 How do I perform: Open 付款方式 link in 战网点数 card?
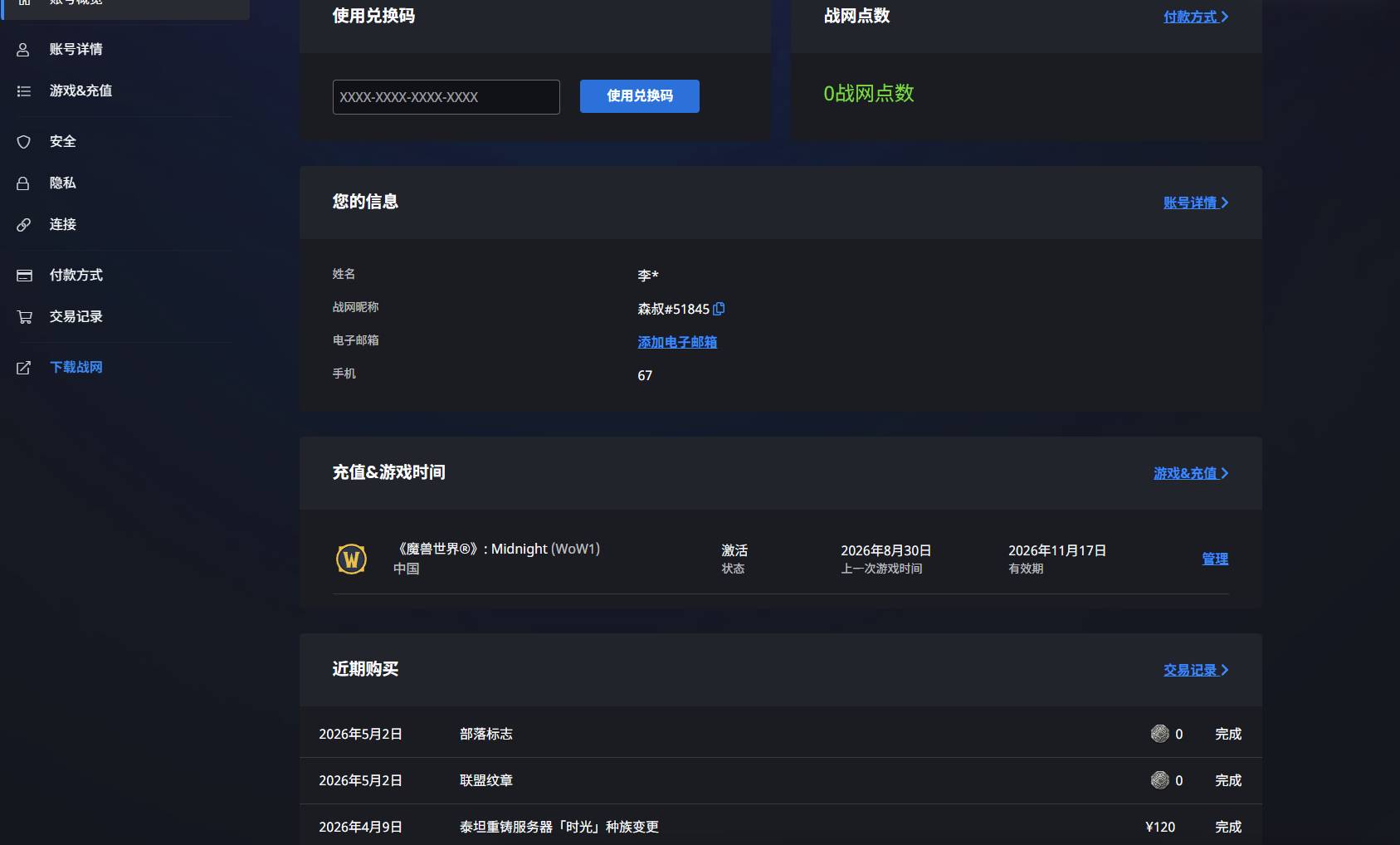pyautogui.click(x=1196, y=17)
